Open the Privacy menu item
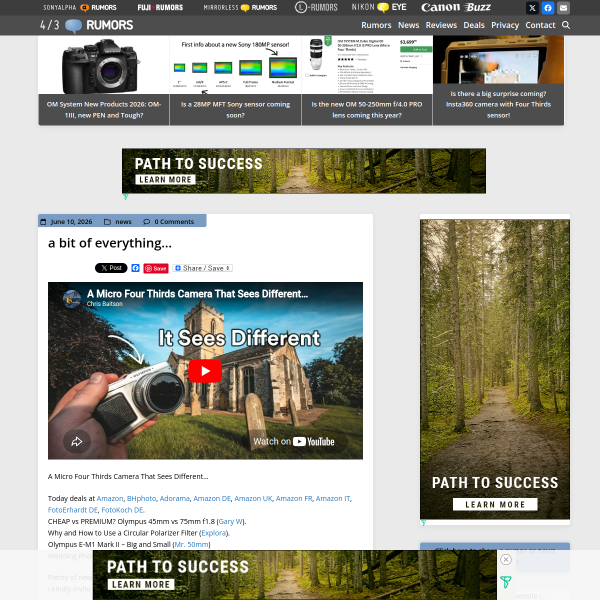Screen dimensions: 600x600 coord(505,25)
